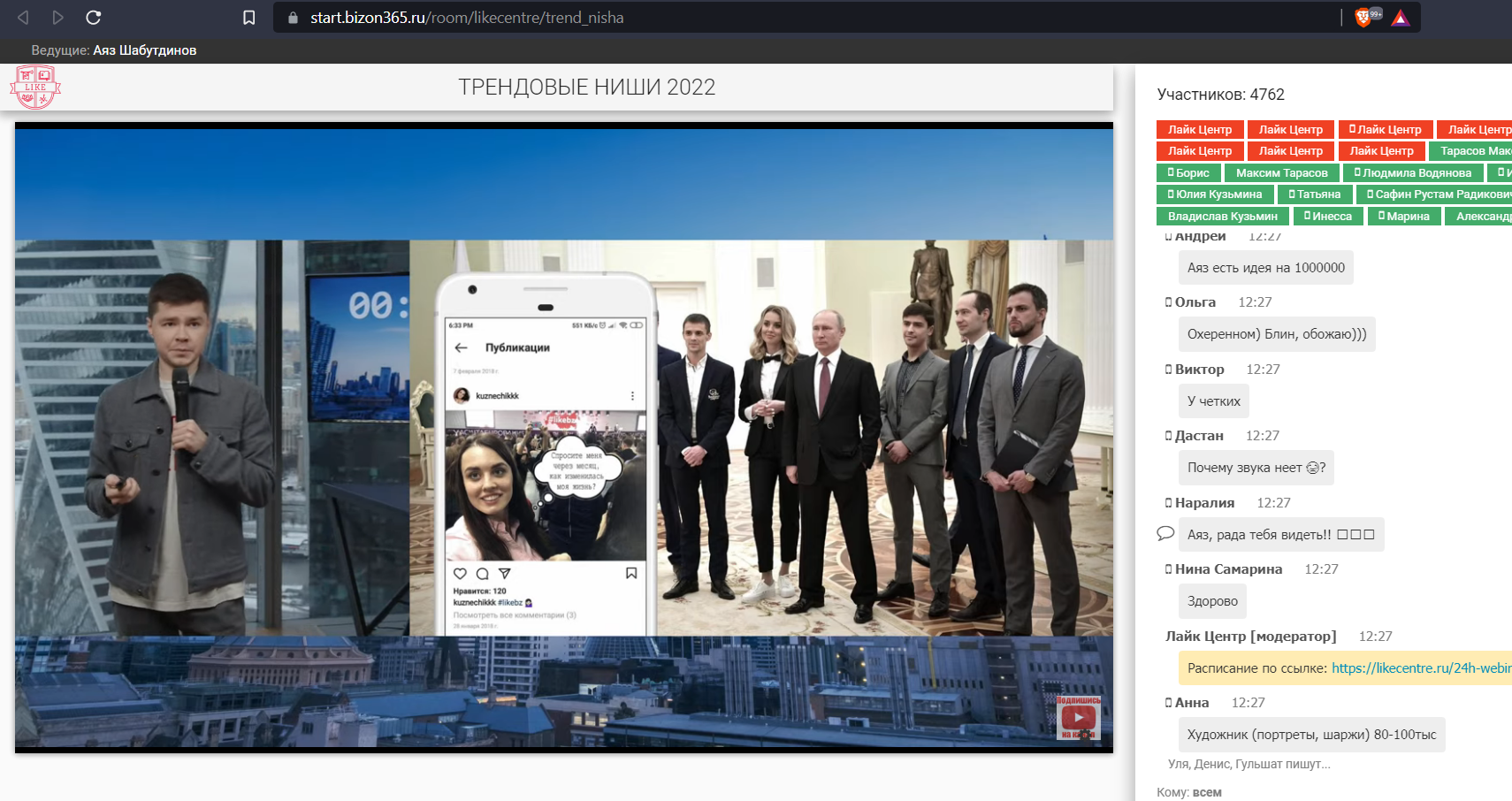Image resolution: width=1512 pixels, height=801 pixels.
Task: Click the browser forward arrow
Action: pos(57,18)
